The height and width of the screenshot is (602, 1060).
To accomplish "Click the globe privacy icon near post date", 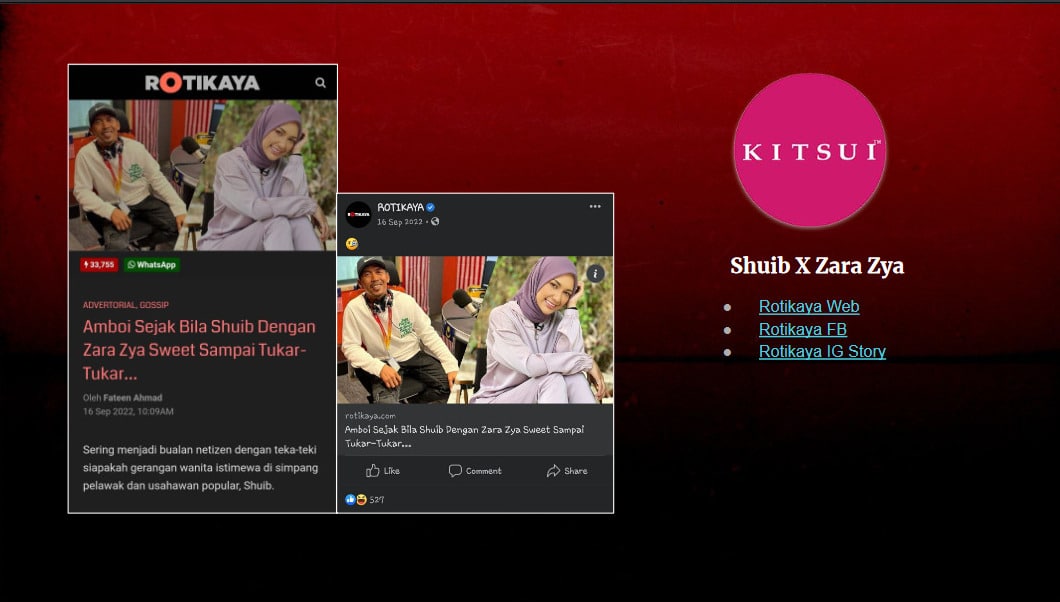I will pyautogui.click(x=435, y=222).
